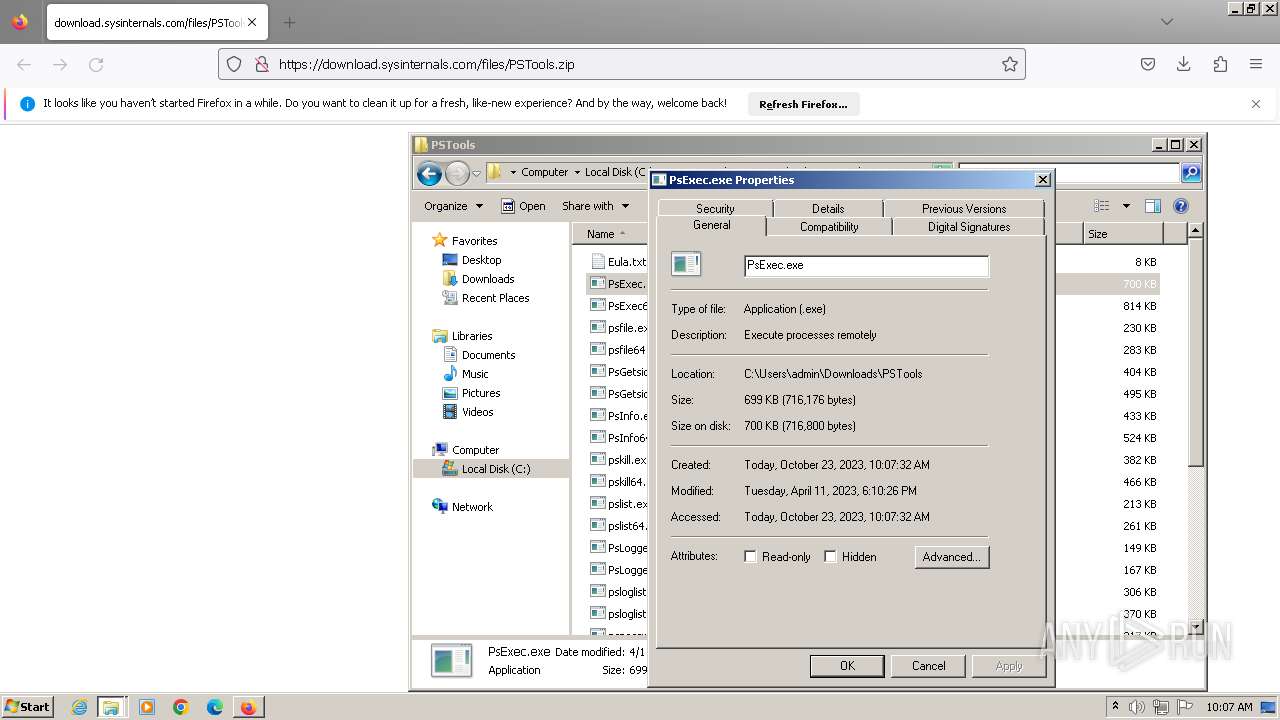Image resolution: width=1280 pixels, height=720 pixels.
Task: Select Recent Places in navigation pane
Action: [495, 298]
